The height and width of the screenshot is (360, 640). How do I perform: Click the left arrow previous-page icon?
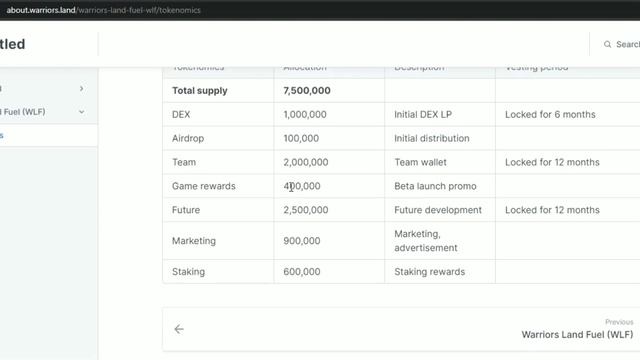pyautogui.click(x=179, y=329)
